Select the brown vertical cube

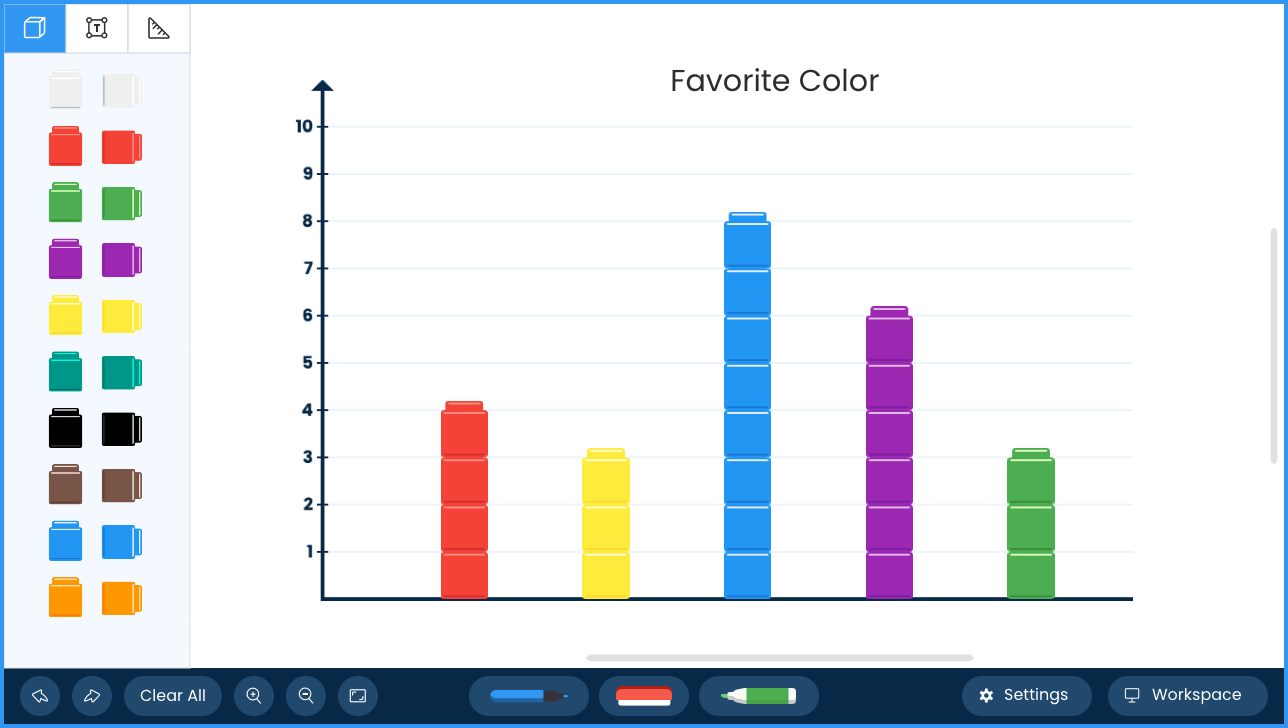(66, 485)
